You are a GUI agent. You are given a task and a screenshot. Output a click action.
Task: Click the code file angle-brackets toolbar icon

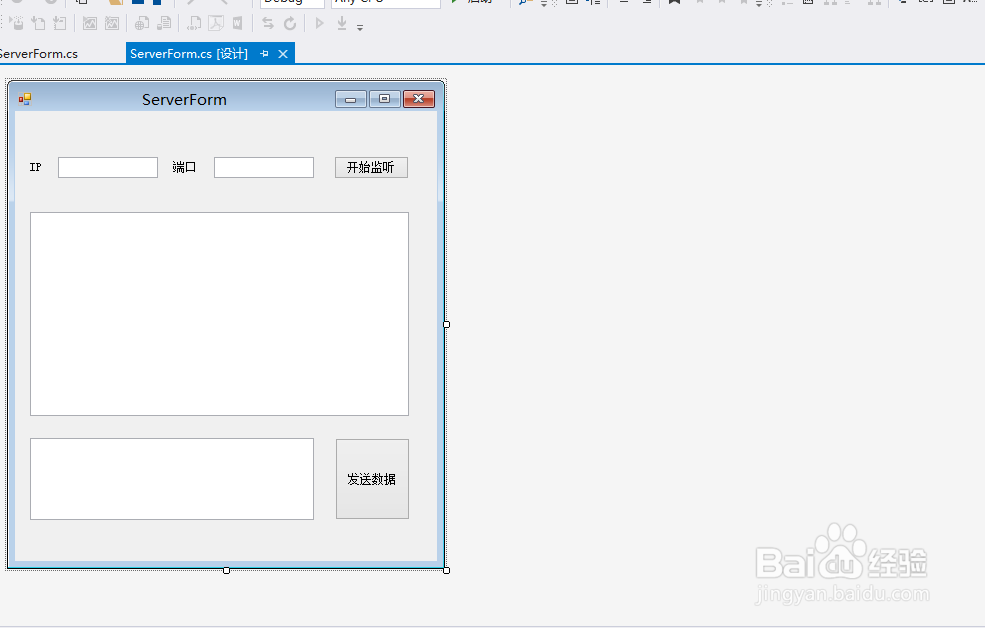(194, 24)
